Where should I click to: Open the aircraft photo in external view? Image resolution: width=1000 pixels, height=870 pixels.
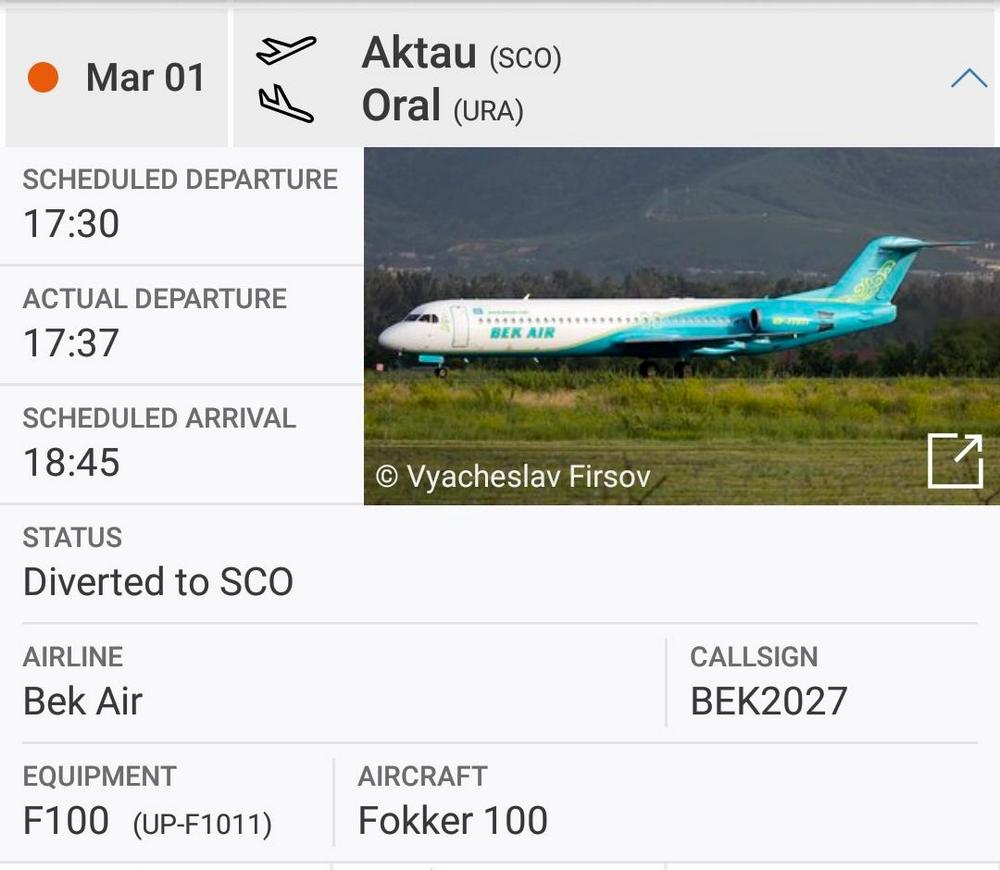click(x=955, y=461)
